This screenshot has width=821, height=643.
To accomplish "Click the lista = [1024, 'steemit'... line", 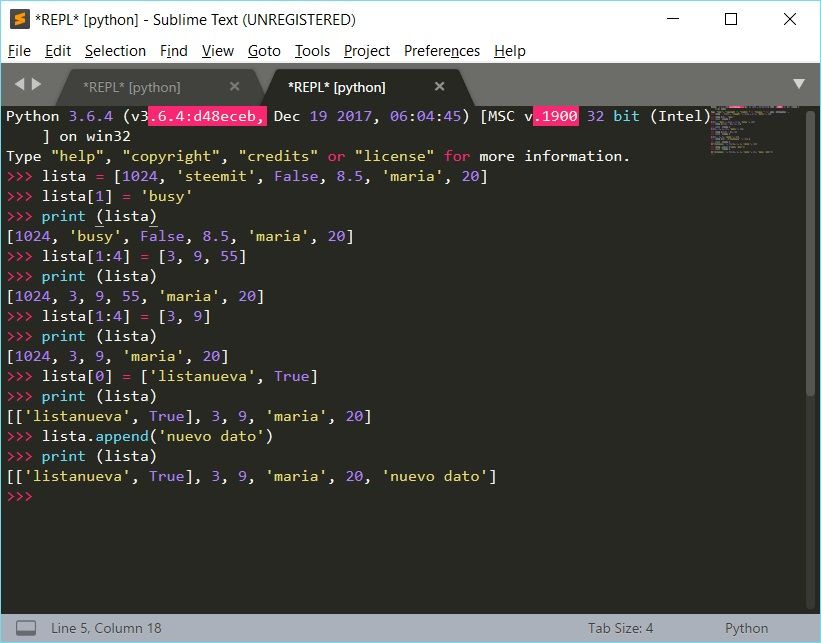I will point(247,176).
